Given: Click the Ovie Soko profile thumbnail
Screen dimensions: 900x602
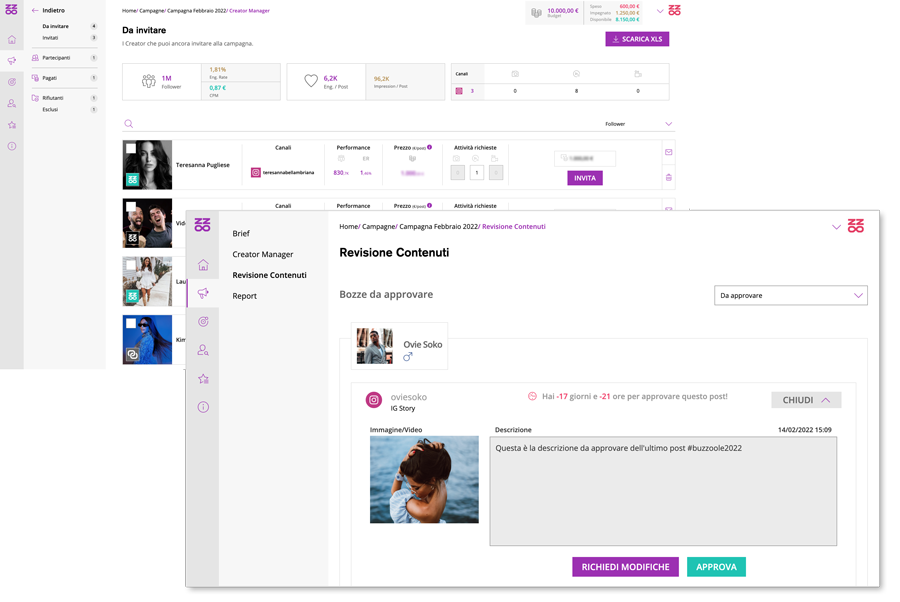Looking at the screenshot, I should coord(375,346).
